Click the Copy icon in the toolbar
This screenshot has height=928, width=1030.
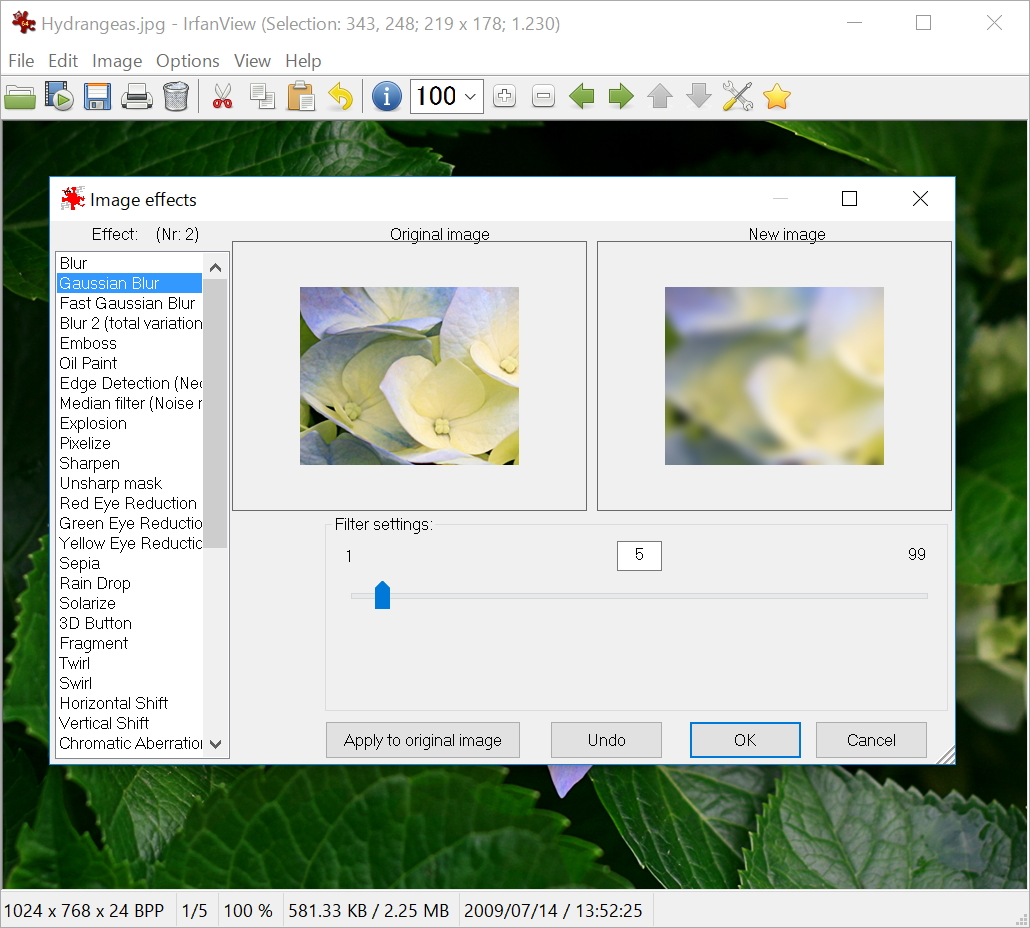point(261,96)
